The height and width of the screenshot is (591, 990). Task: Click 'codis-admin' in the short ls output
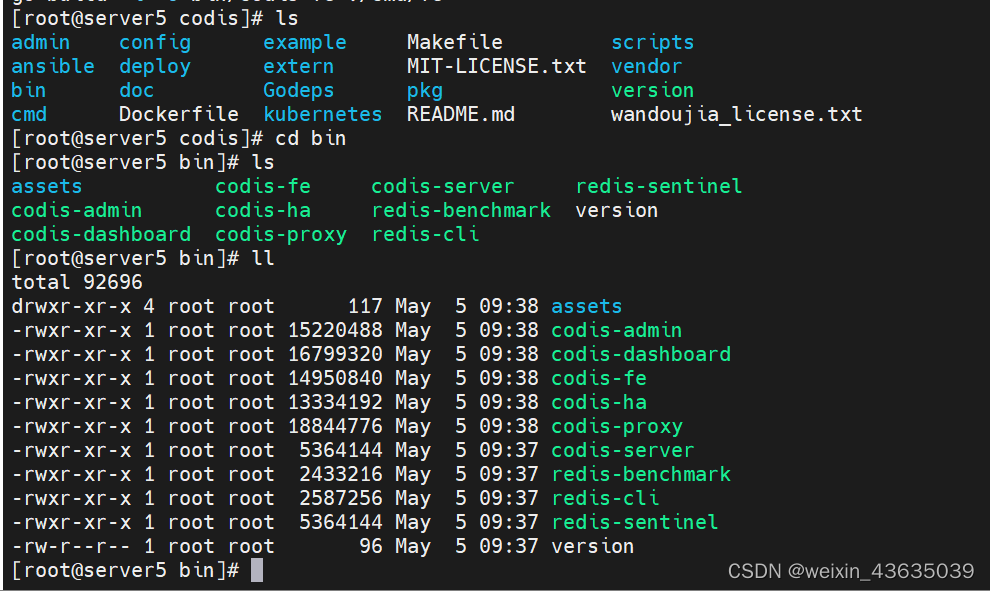(x=76, y=210)
